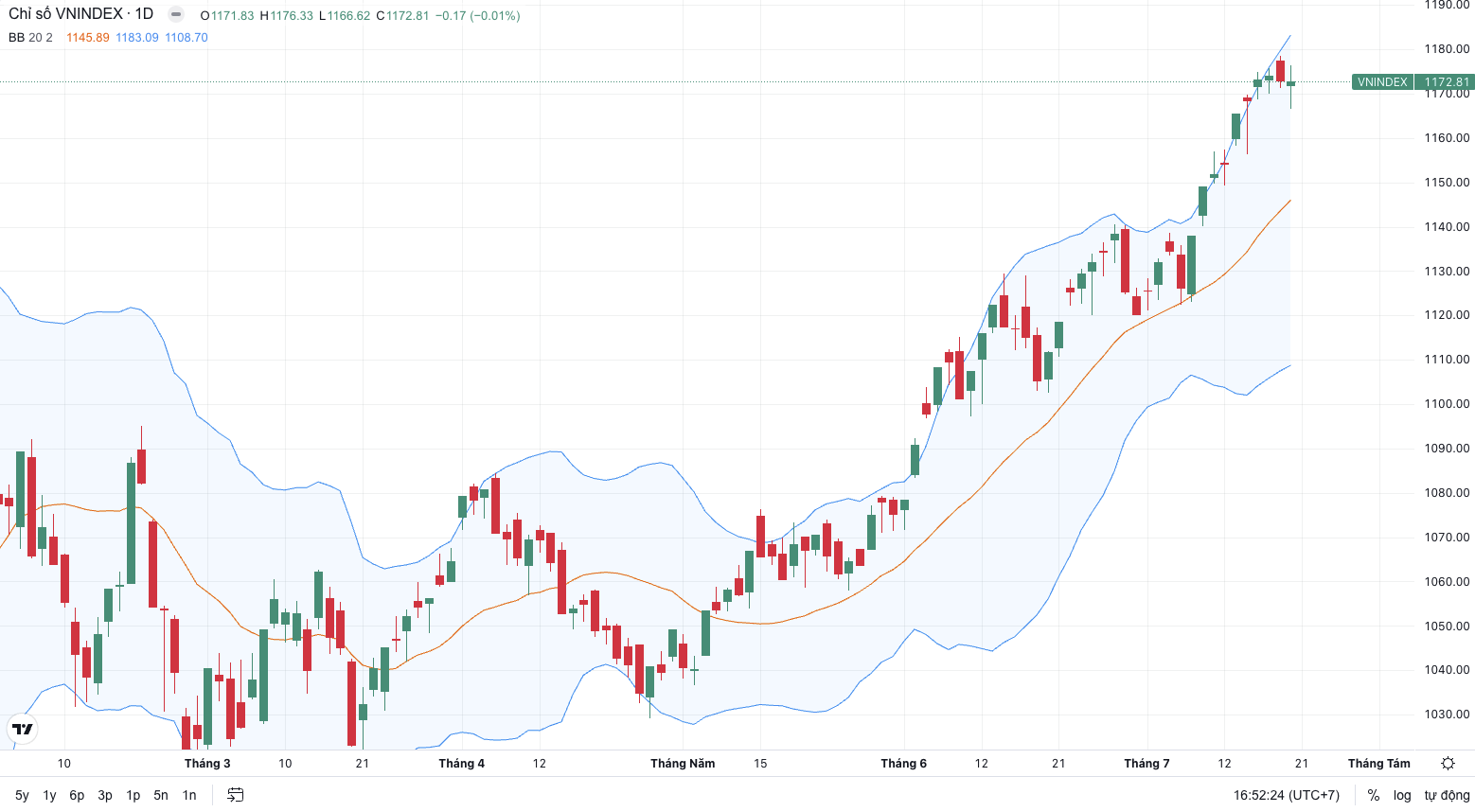Select the 1y time range
Viewport: 1475px width, 812px height.
50,795
